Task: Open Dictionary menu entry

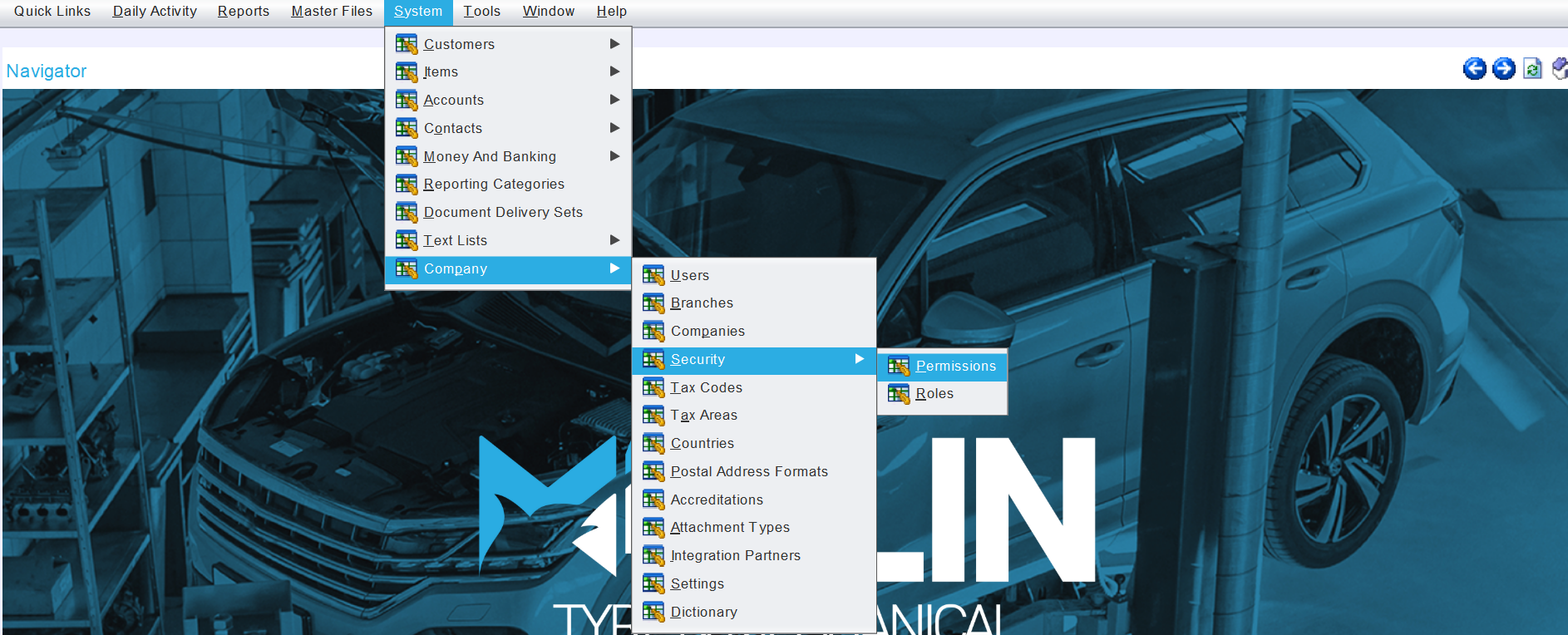Action: pos(754,613)
